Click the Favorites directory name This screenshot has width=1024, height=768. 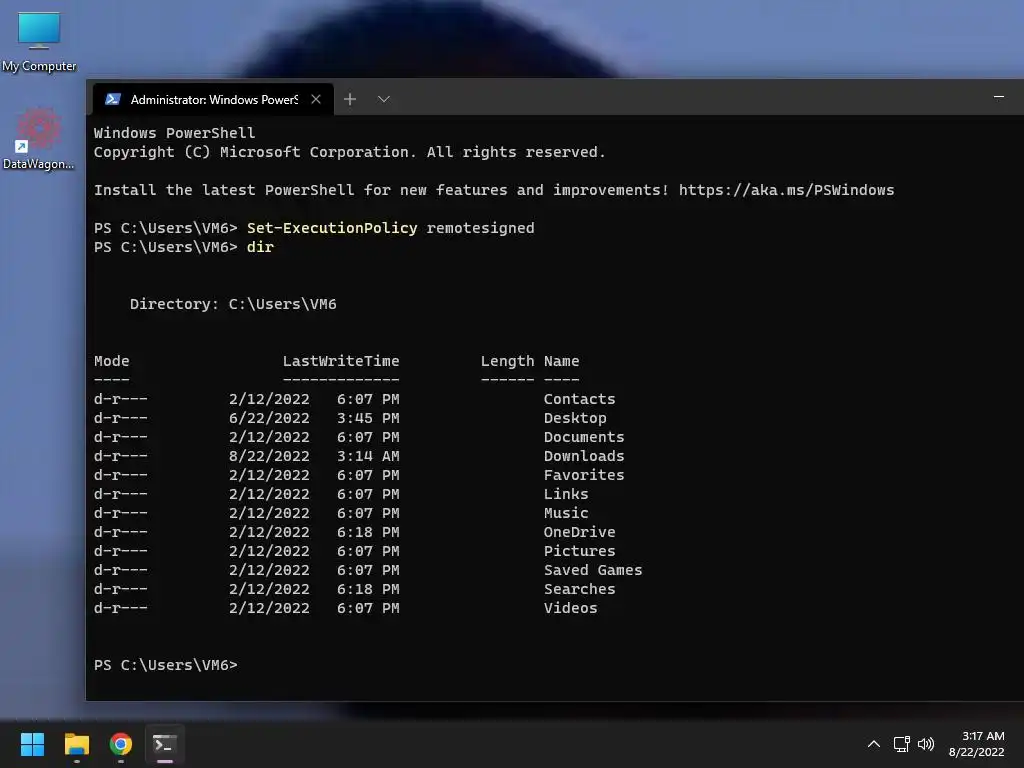(x=584, y=475)
